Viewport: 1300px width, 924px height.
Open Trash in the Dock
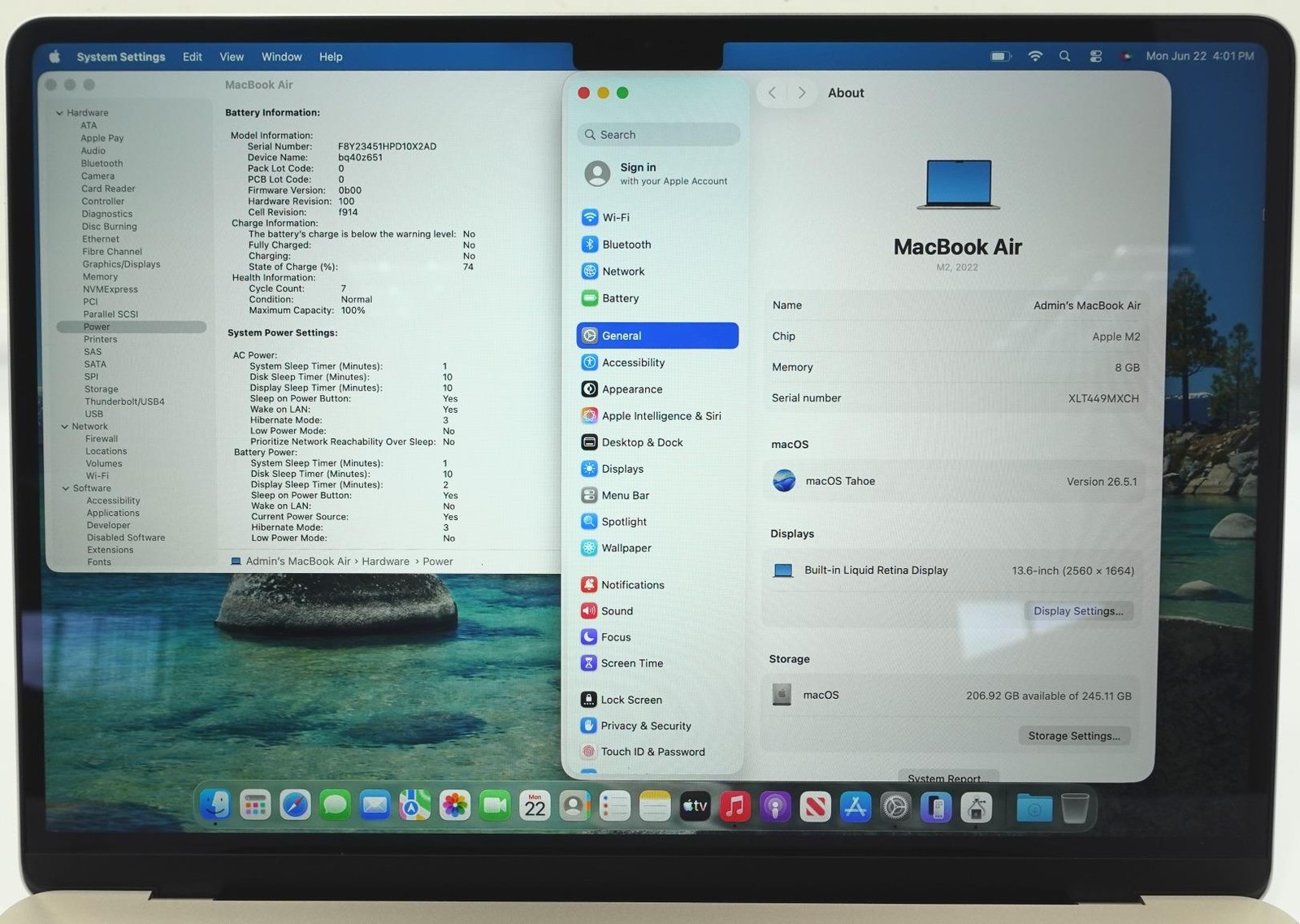pos(1075,808)
